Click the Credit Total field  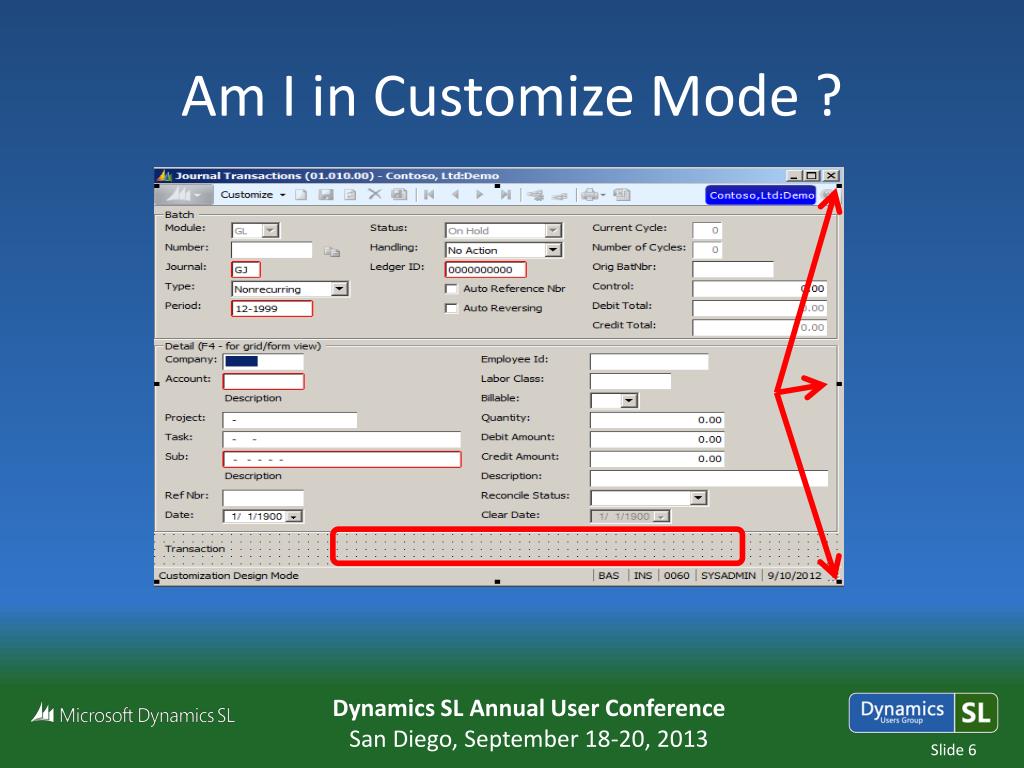[x=760, y=328]
